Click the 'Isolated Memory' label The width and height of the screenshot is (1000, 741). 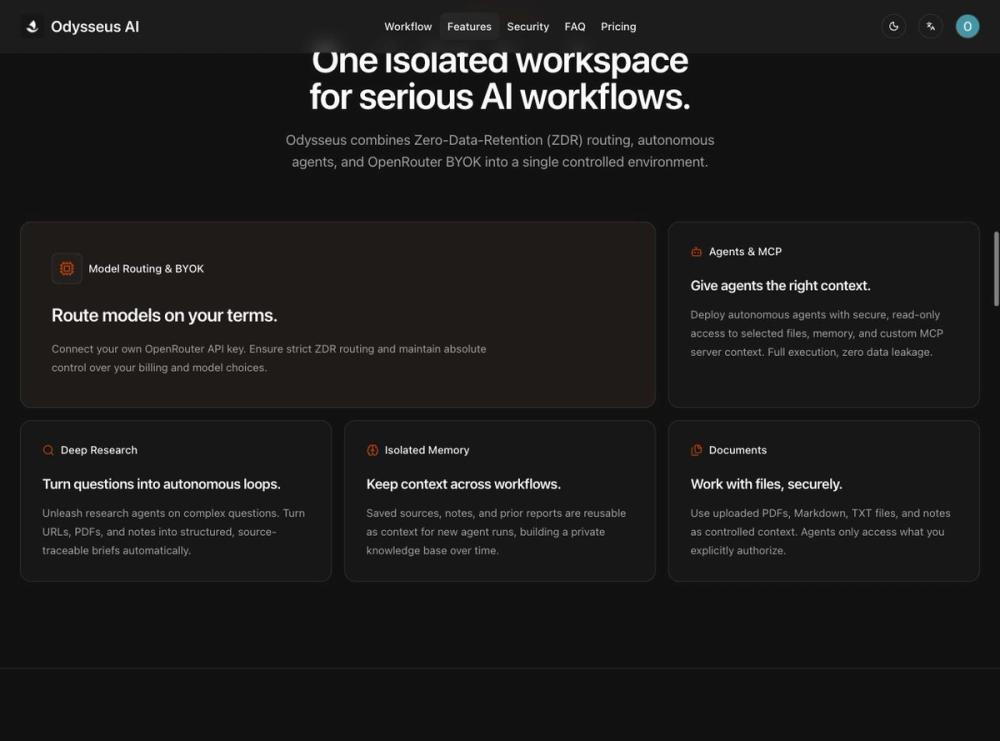point(427,450)
